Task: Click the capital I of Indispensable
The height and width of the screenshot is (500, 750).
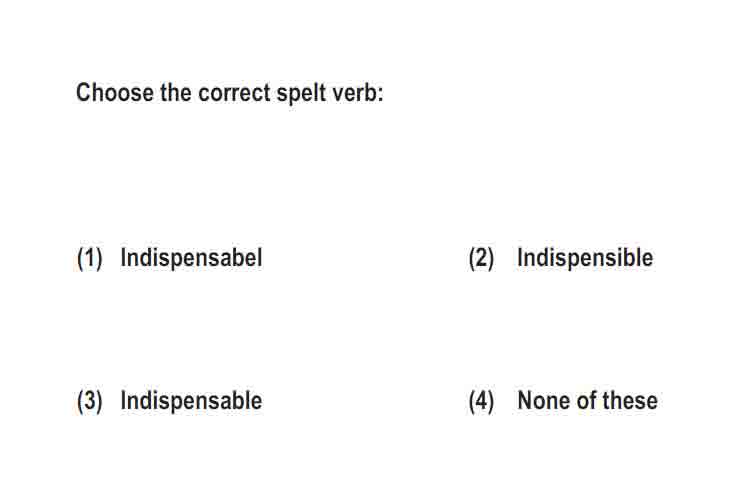Action: click(x=123, y=400)
